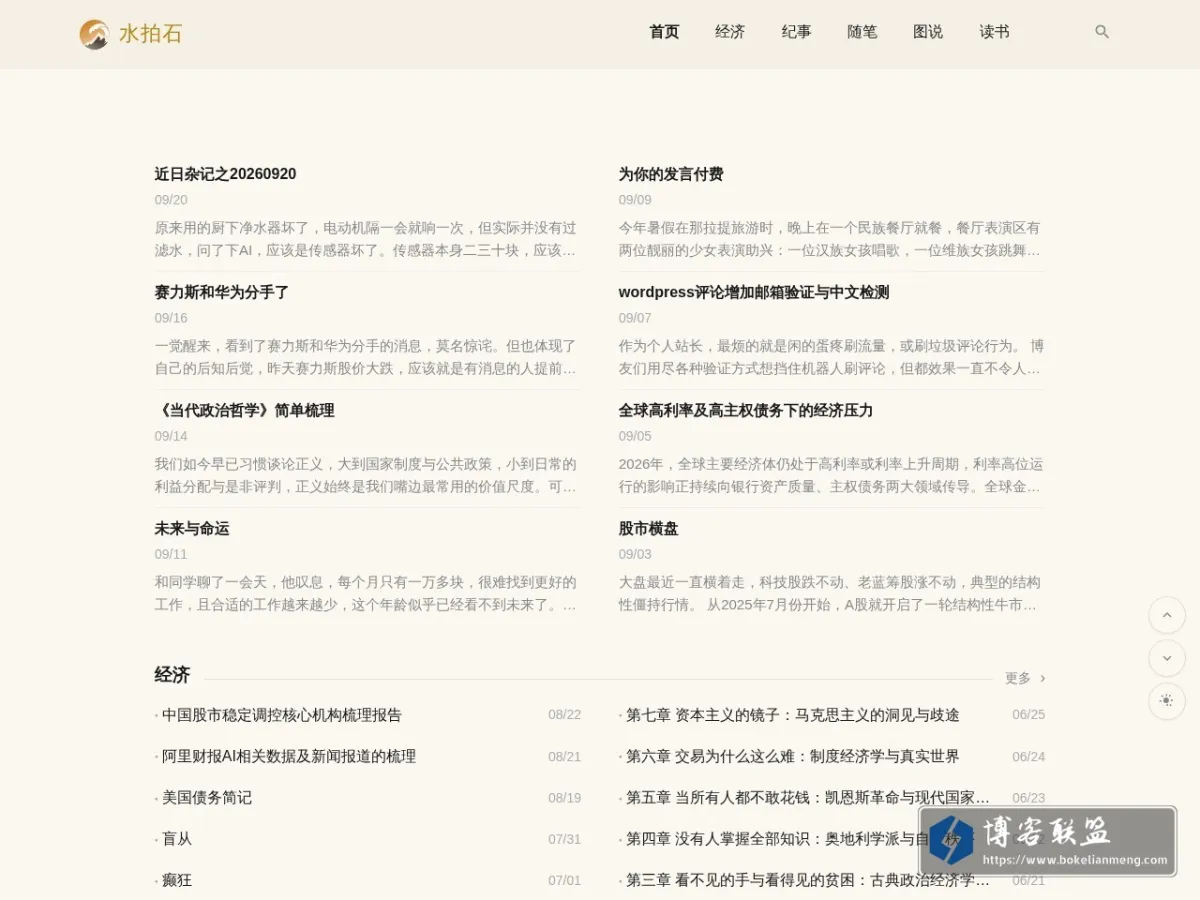Click the scroll-to-bottom arrow button
1200x900 pixels.
coord(1166,658)
